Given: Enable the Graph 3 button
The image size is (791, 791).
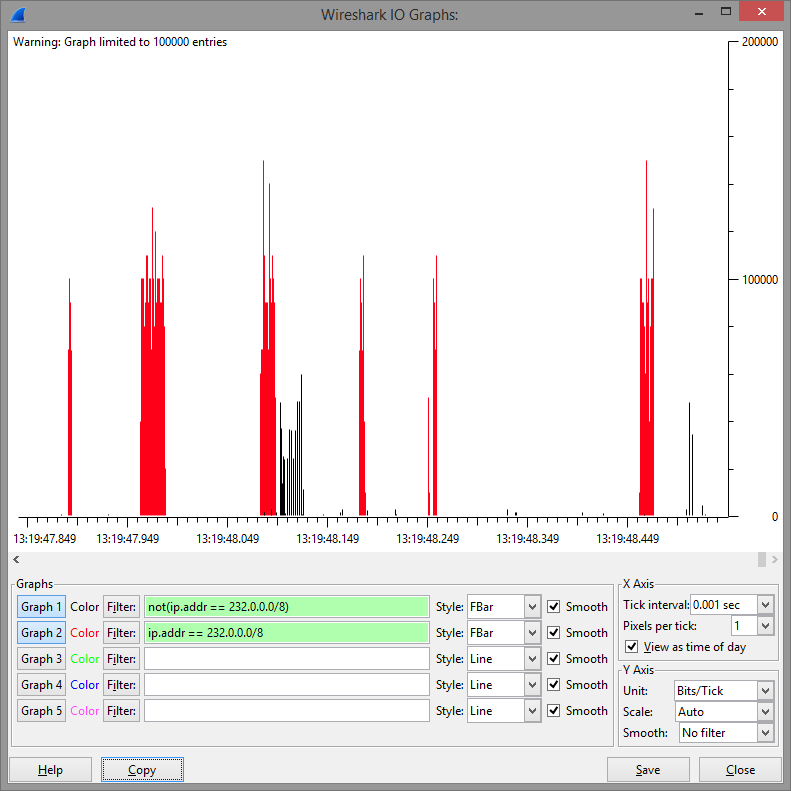Looking at the screenshot, I should click(42, 659).
